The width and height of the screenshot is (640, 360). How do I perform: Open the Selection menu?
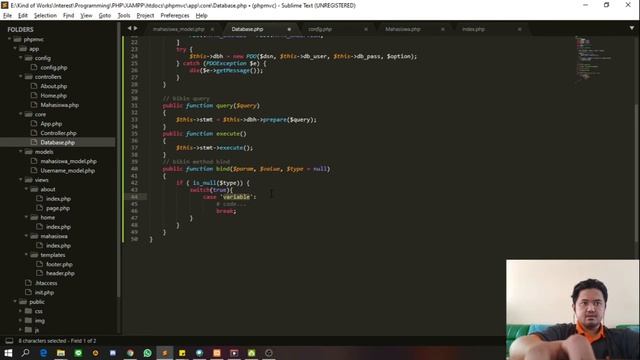pyautogui.click(x=45, y=16)
